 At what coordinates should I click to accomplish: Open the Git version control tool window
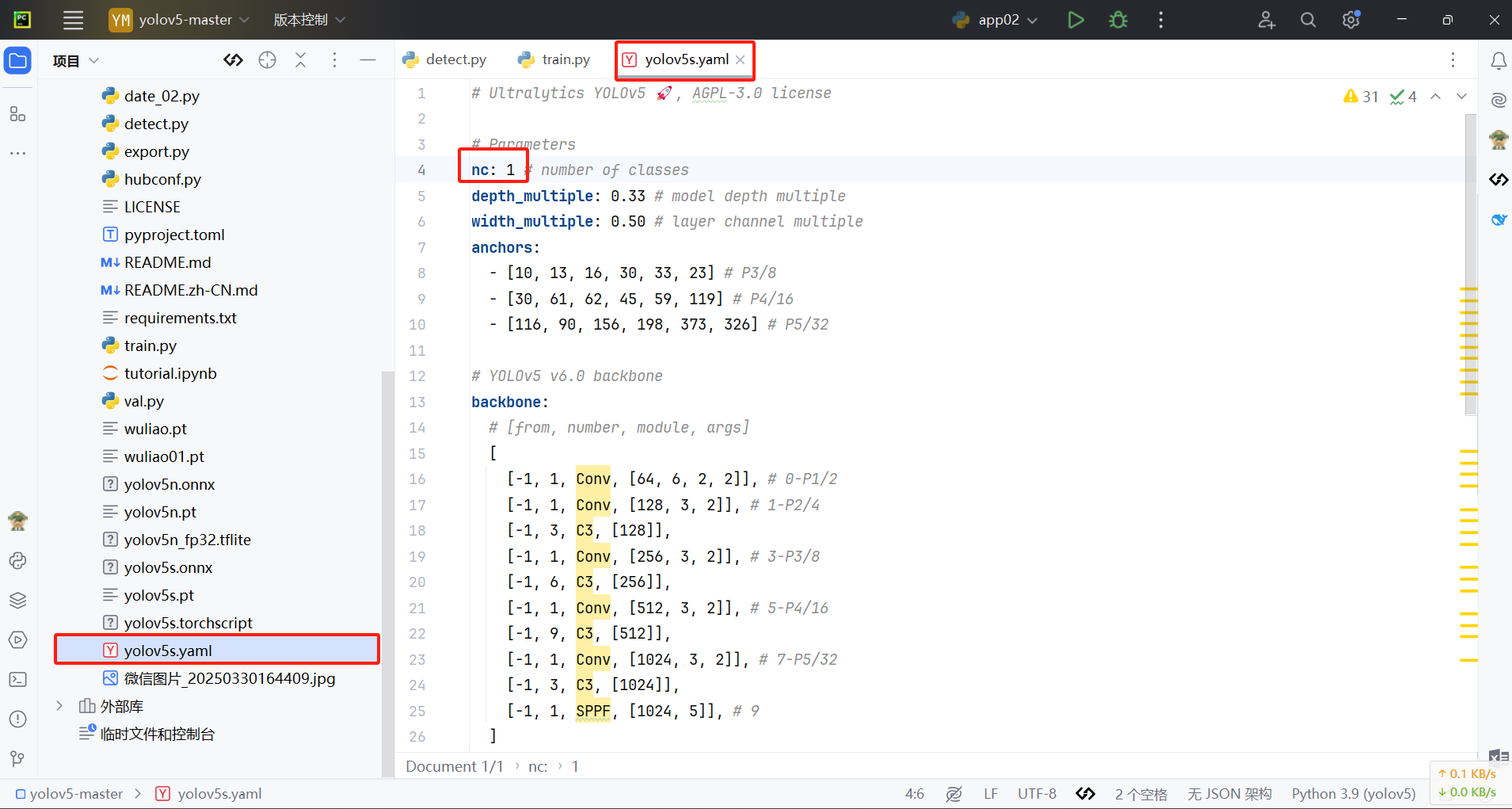click(17, 759)
